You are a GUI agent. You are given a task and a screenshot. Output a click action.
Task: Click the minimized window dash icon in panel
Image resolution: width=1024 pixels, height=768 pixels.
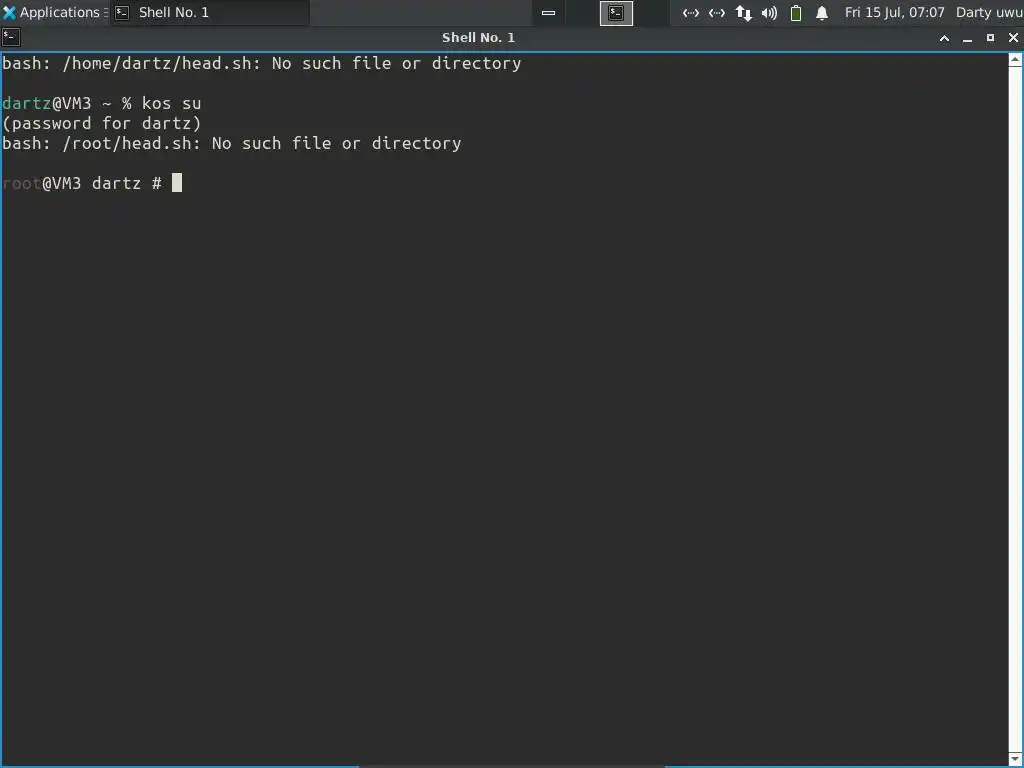(549, 12)
